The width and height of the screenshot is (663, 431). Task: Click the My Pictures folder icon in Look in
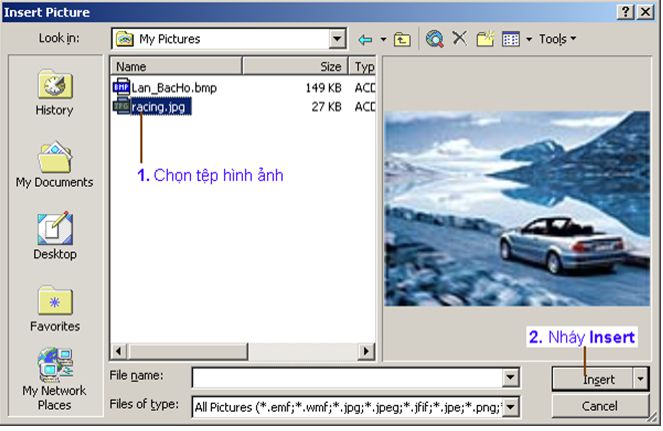pos(125,39)
